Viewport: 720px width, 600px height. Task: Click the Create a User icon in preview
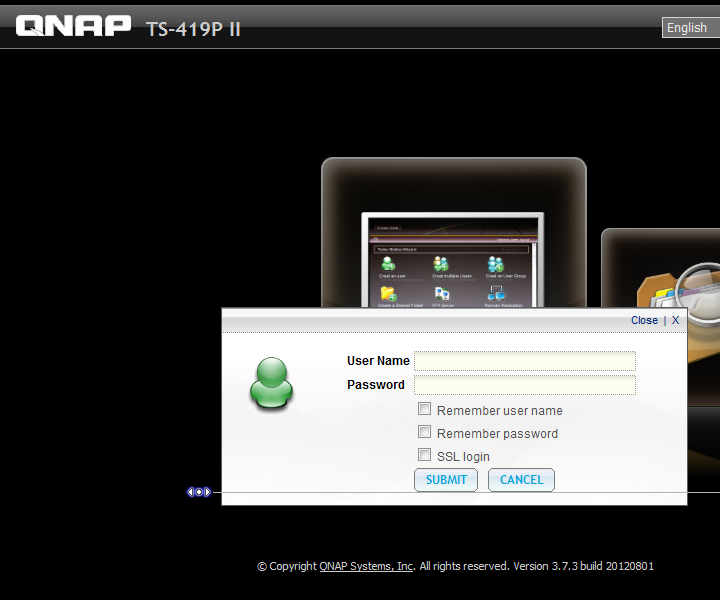pos(387,265)
